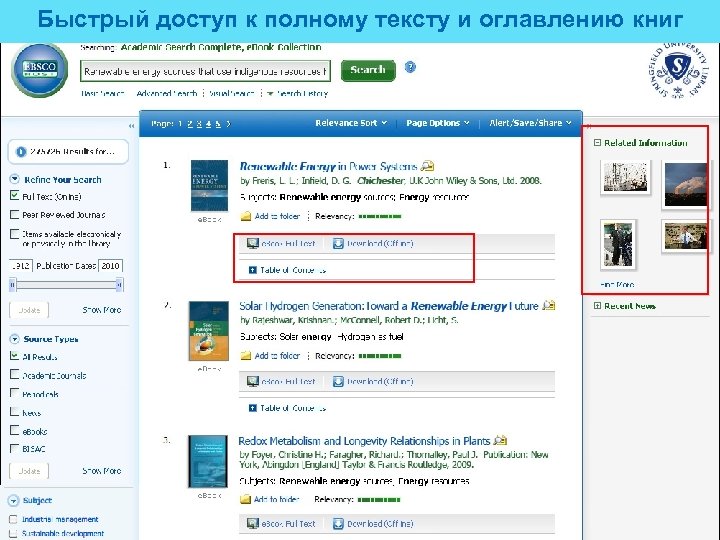Click folder icon for Renewable Energy in Power Systems
Image resolution: width=720 pixels, height=540 pixels.
(246, 216)
